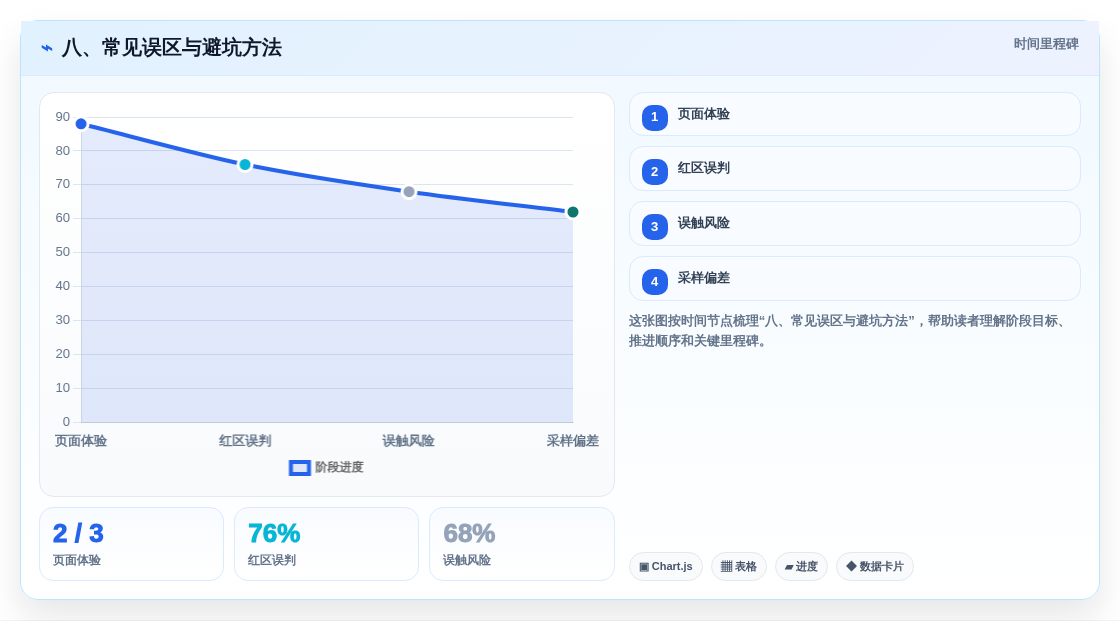Click the x-axis label 红区误判
The width and height of the screenshot is (1120, 621).
(x=245, y=441)
